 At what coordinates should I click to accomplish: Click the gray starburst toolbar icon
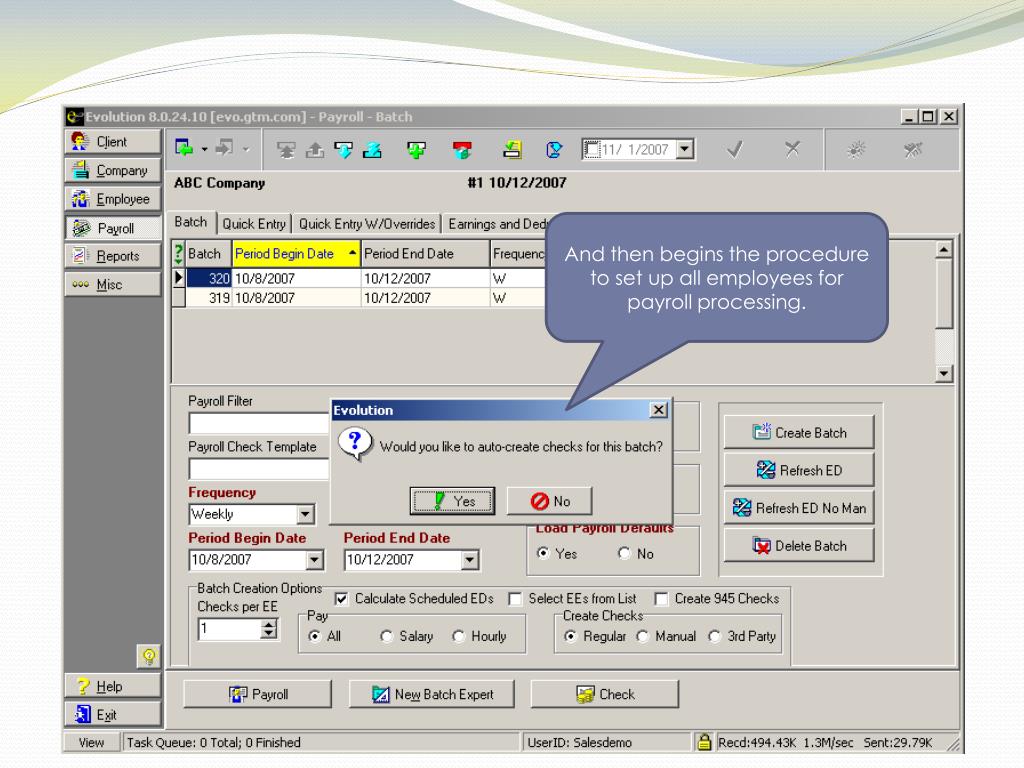856,150
